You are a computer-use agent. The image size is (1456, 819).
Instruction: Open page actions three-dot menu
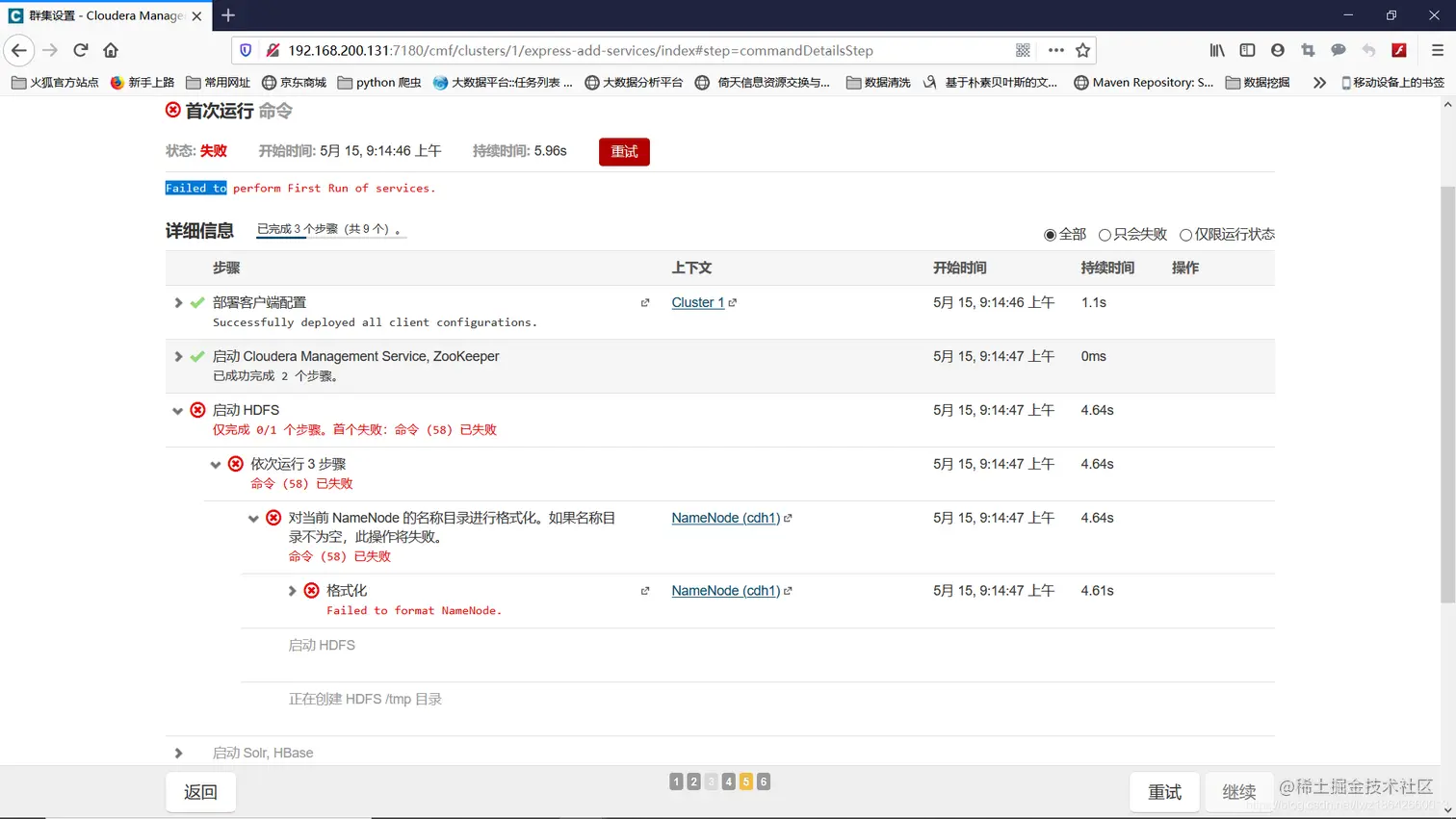coord(1055,50)
